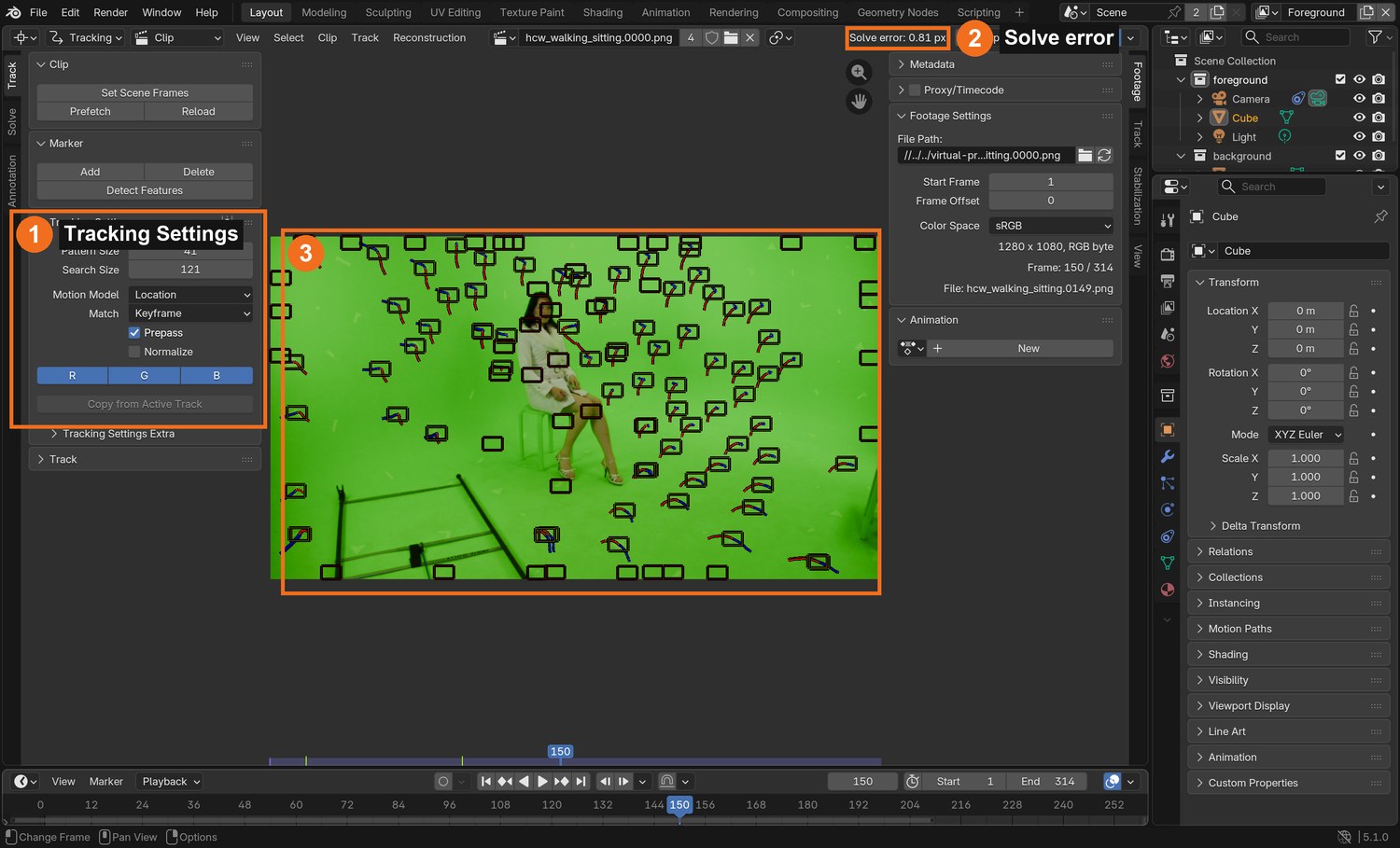
Task: Hide the Cube object in viewport
Action: [x=1359, y=118]
